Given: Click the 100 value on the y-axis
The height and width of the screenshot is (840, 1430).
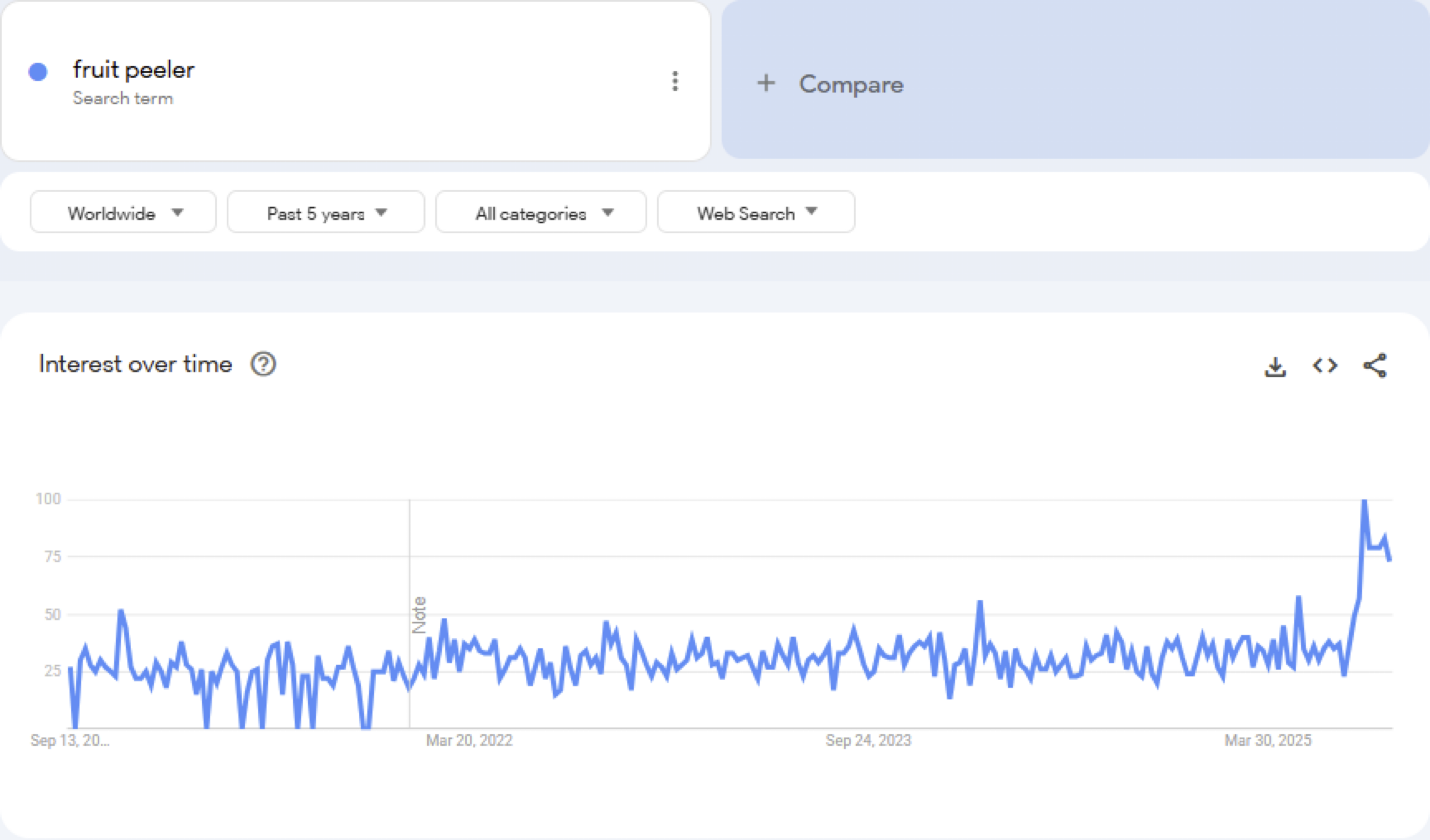Looking at the screenshot, I should click(48, 499).
